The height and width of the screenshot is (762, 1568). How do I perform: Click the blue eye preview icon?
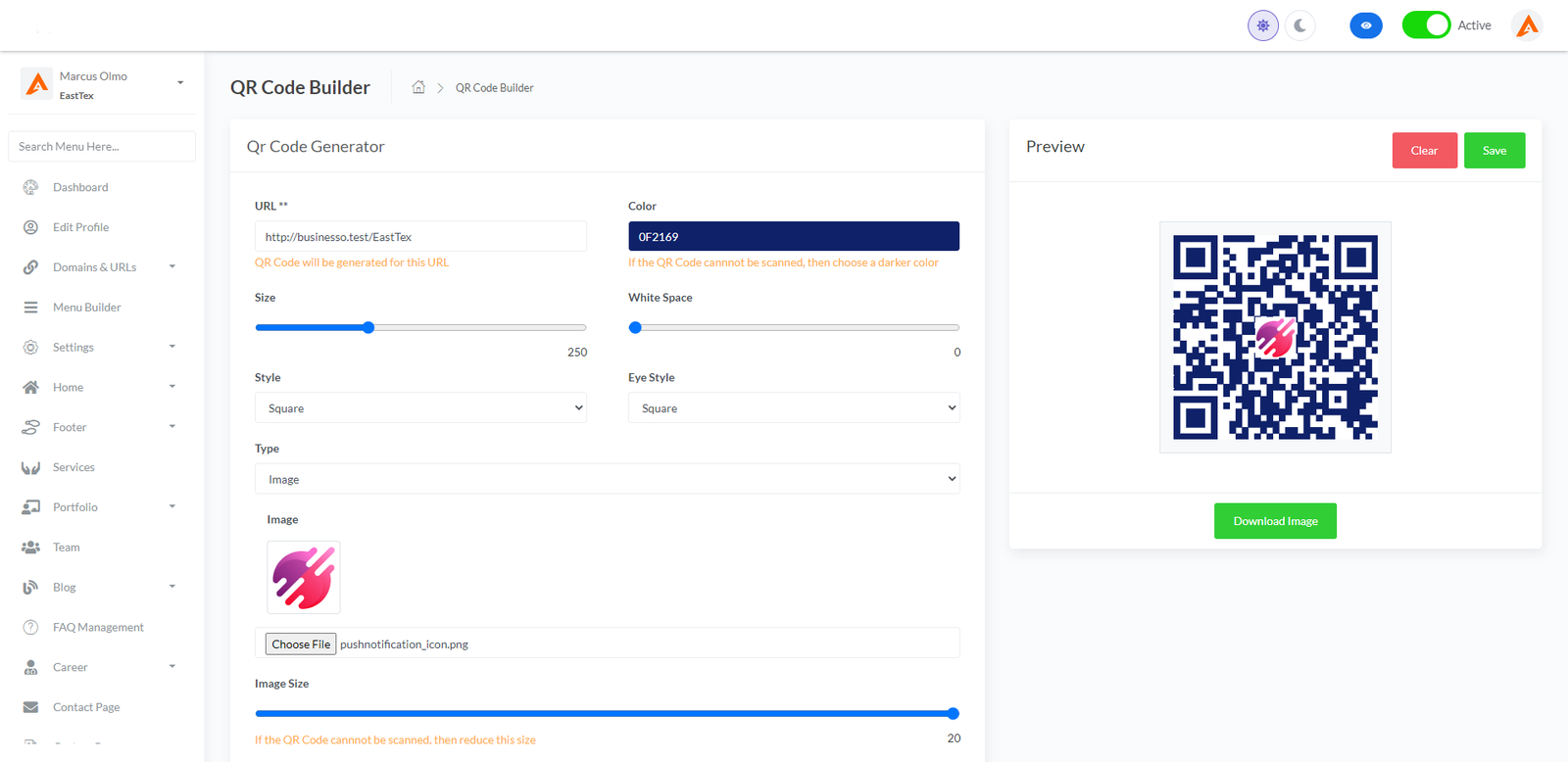pyautogui.click(x=1365, y=25)
